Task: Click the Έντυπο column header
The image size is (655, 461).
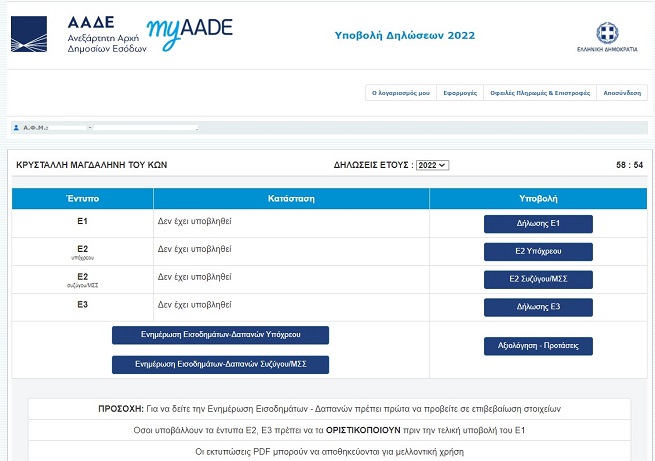Action: pyautogui.click(x=82, y=199)
